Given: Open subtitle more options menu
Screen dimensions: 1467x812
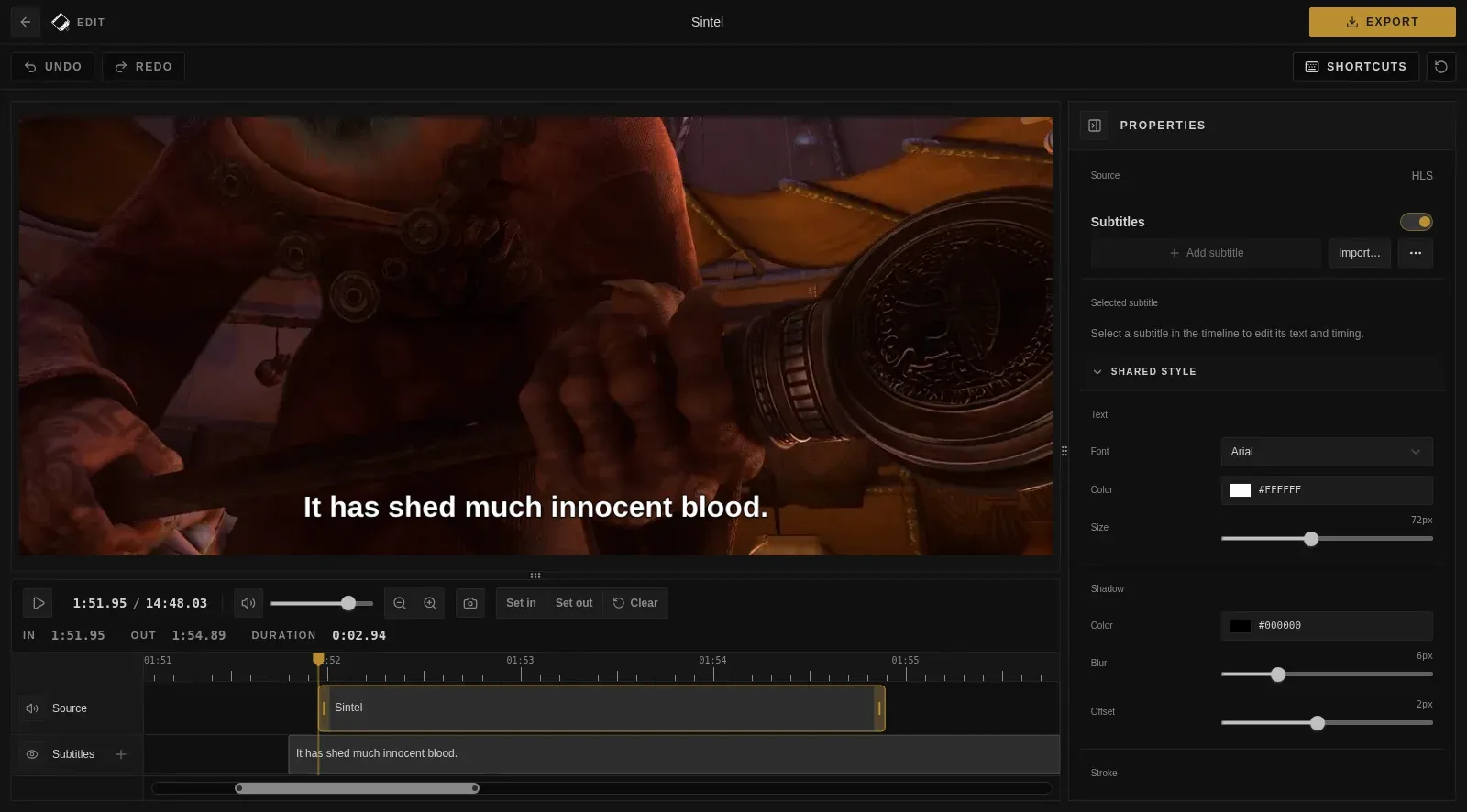Looking at the screenshot, I should (x=1416, y=253).
